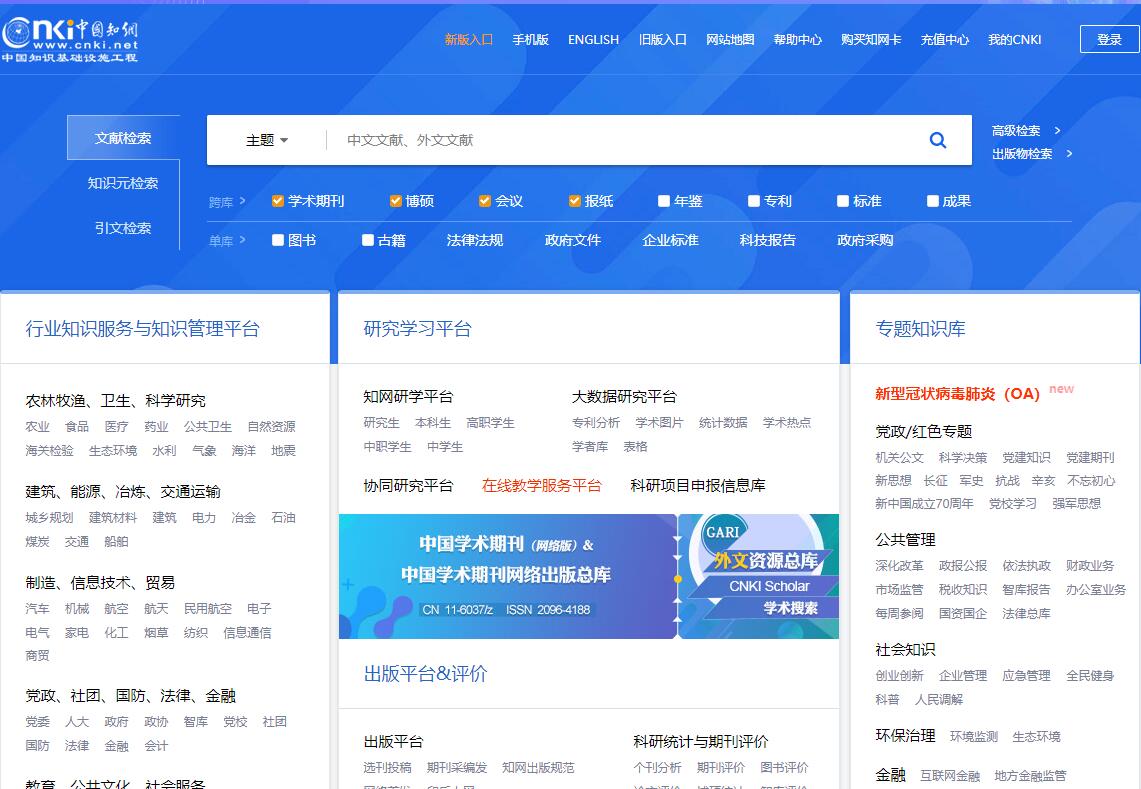Open 城乡规划 industry link
The width and height of the screenshot is (1141, 789).
coord(49,518)
